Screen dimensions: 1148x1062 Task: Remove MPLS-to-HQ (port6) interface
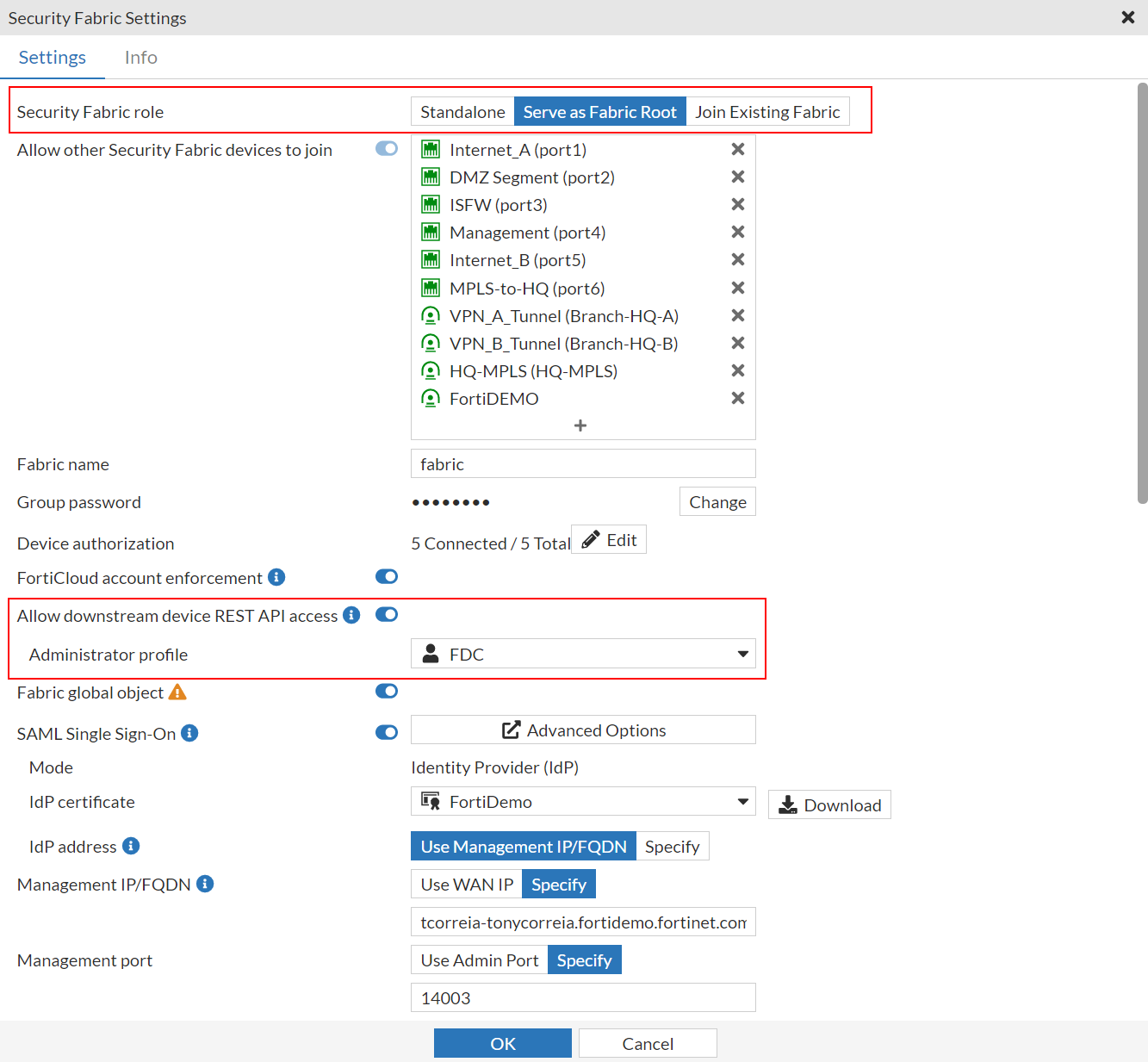(x=738, y=289)
